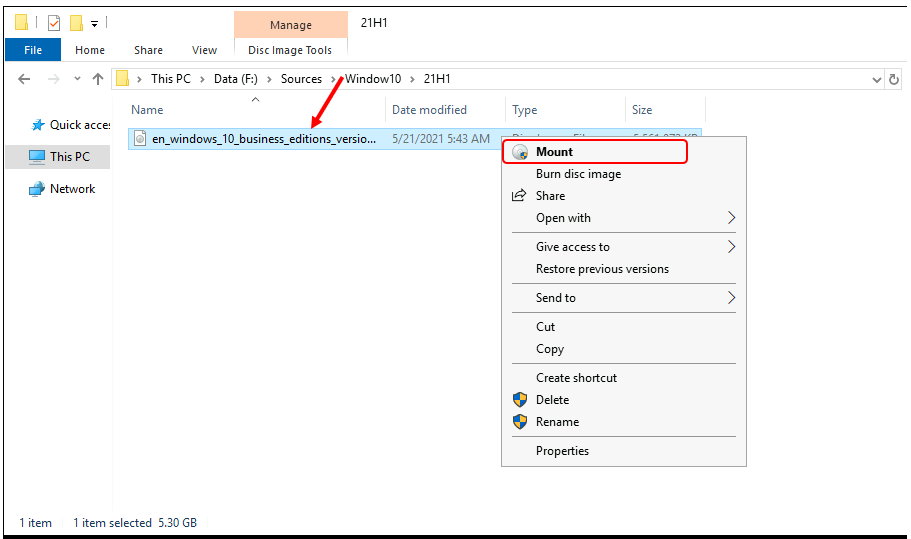This screenshot has height=539, width=911.
Task: Click 21H1 in the address path
Action: [x=437, y=79]
